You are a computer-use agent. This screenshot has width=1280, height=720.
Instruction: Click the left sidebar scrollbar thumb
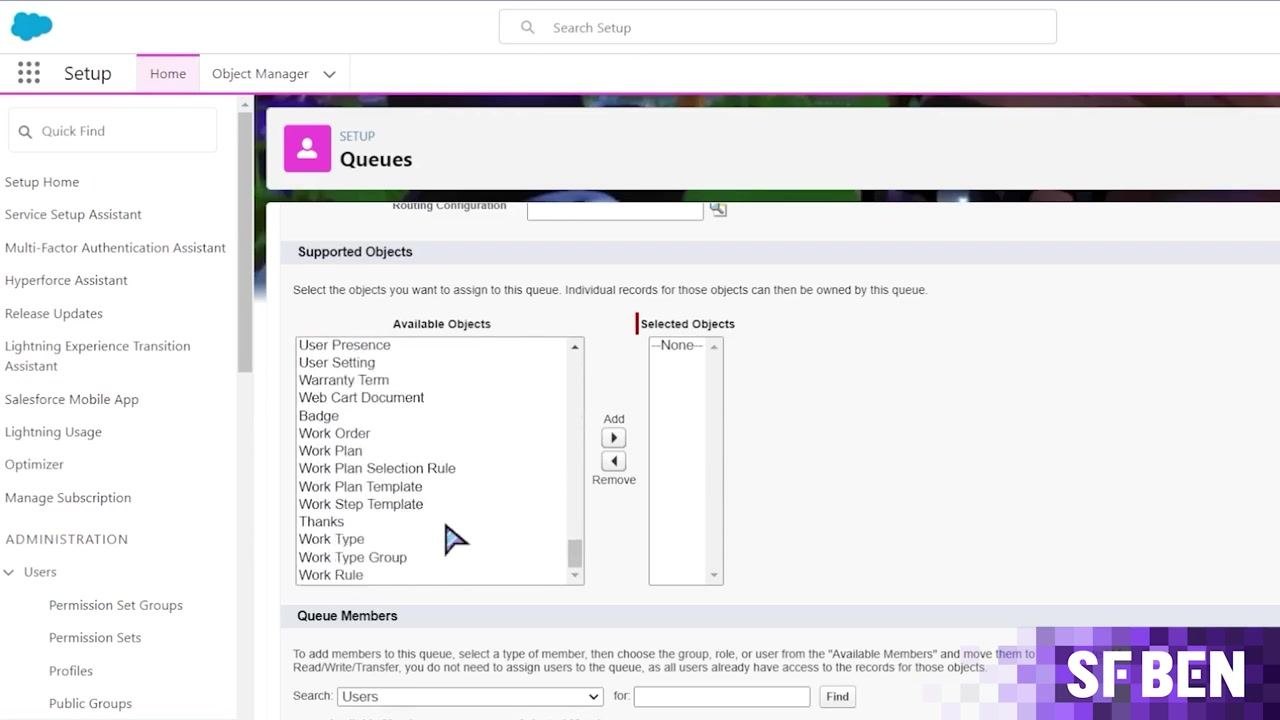coord(245,241)
